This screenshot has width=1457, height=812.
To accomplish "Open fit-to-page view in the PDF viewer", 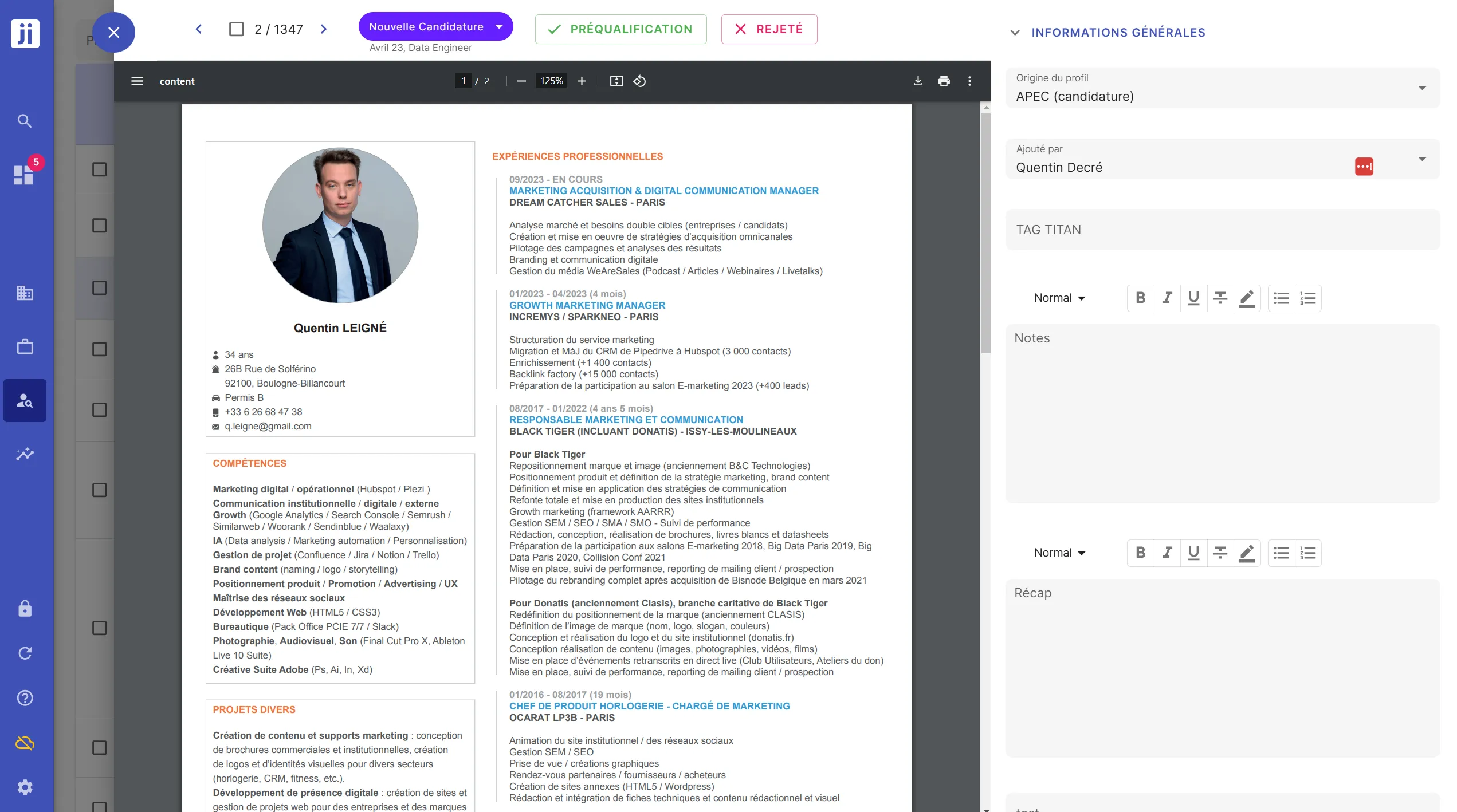I will click(x=616, y=81).
